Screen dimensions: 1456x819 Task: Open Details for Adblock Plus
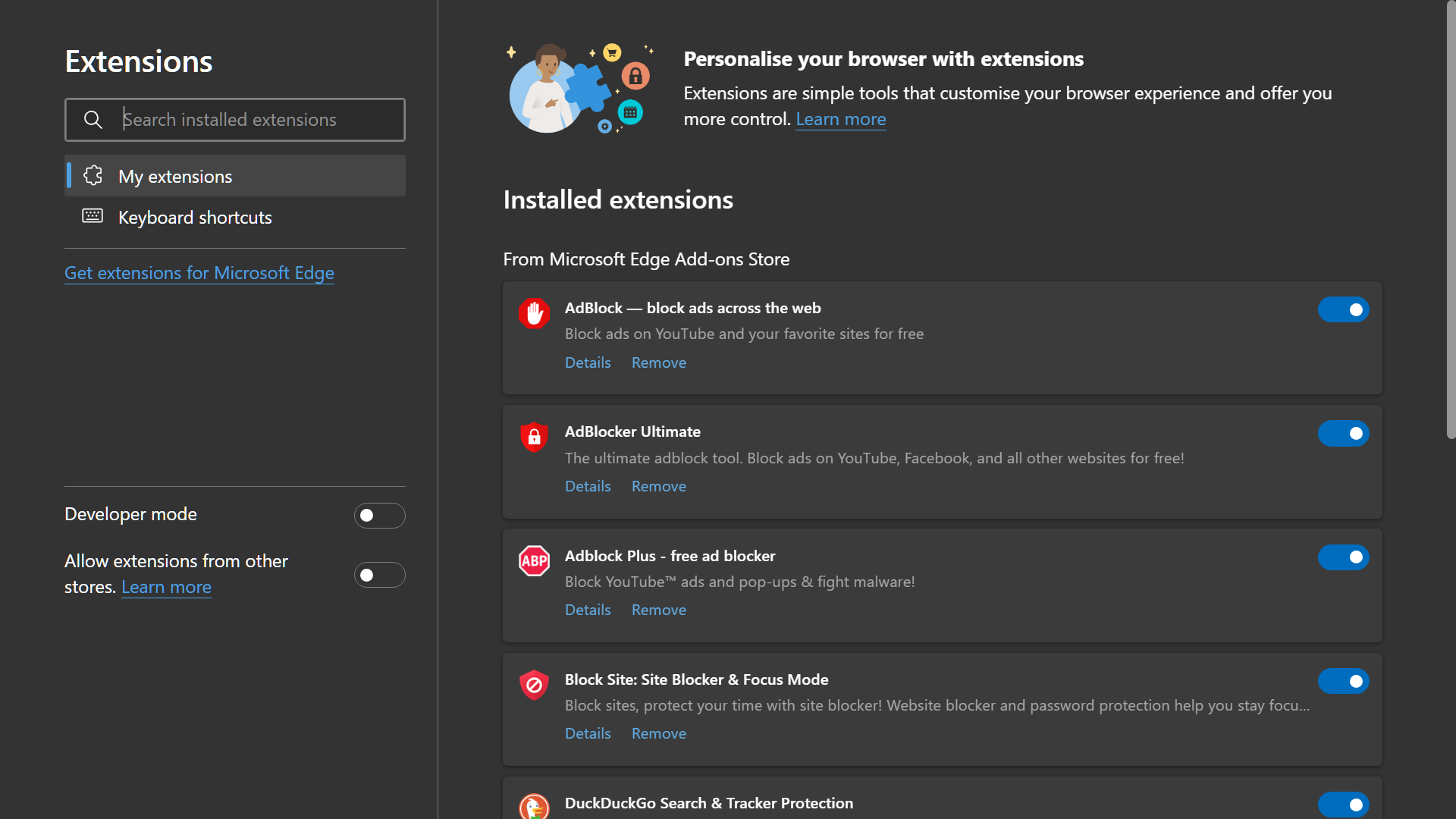click(x=588, y=610)
